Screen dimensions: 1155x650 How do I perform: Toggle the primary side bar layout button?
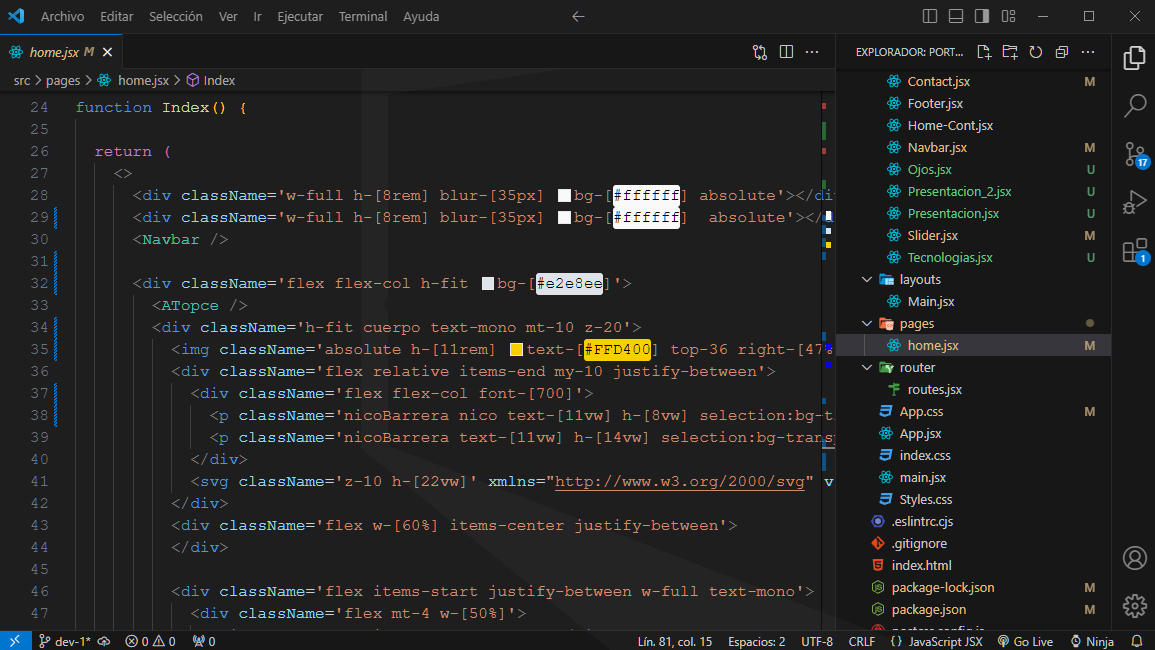tap(930, 16)
